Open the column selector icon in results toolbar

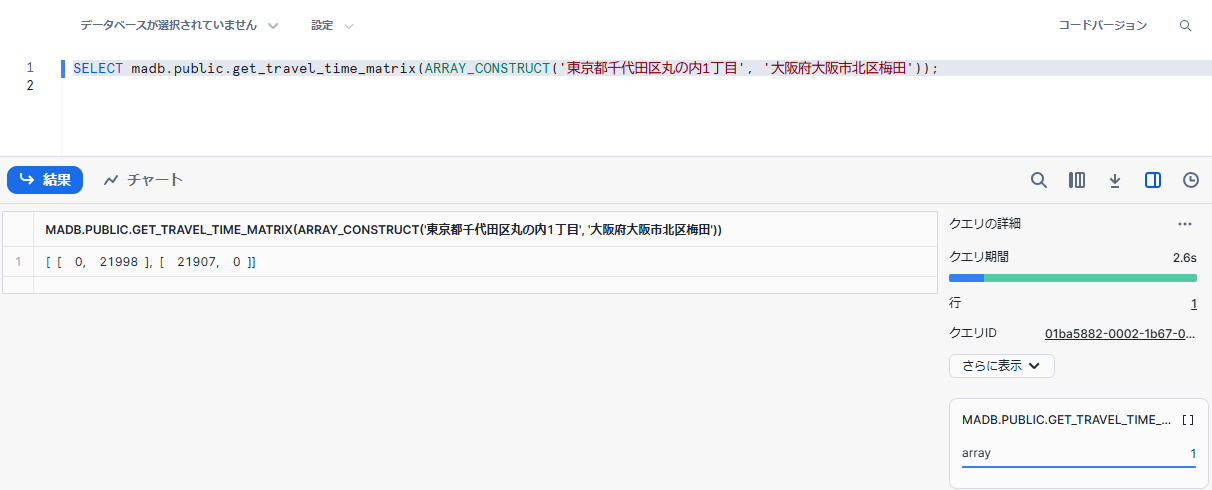click(1077, 180)
